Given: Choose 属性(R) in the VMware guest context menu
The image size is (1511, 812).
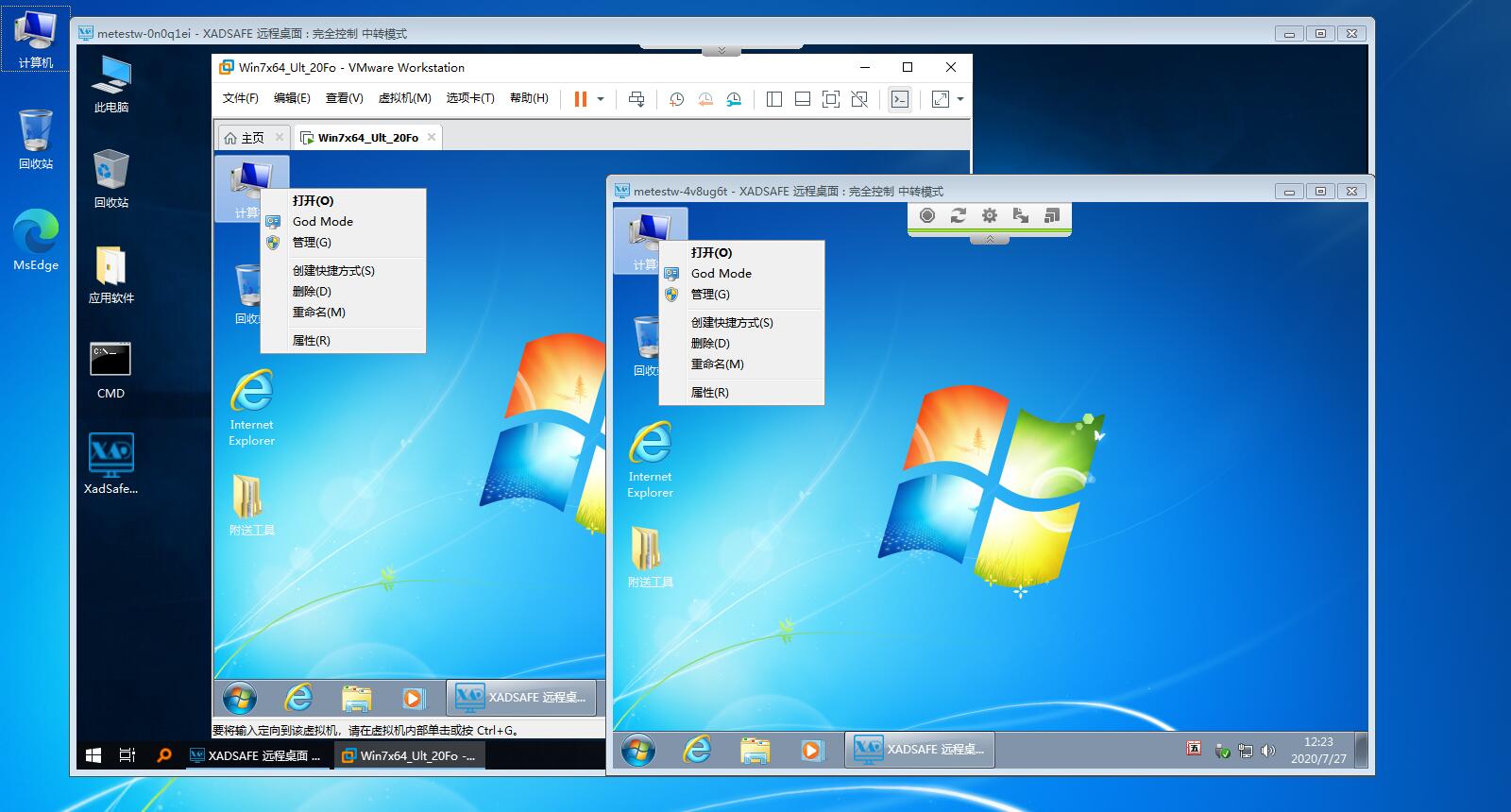Looking at the screenshot, I should coord(343,341).
